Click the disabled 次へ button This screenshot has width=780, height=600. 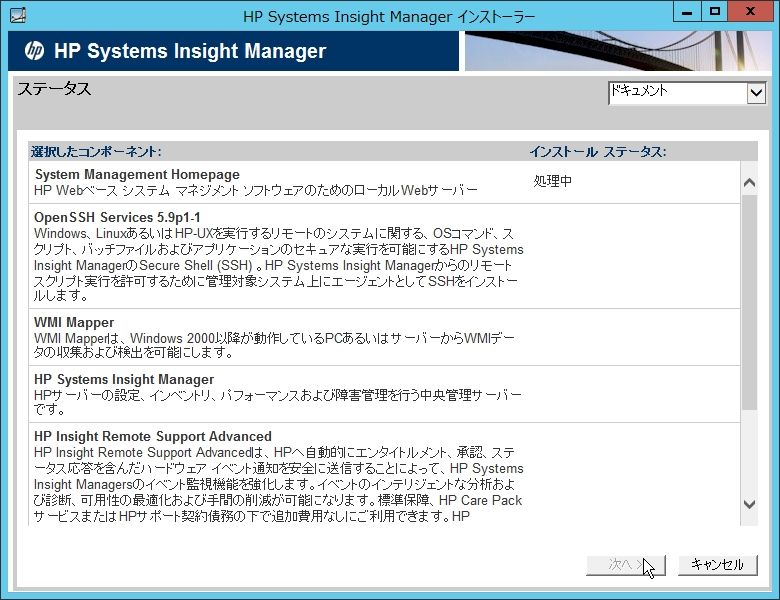pos(626,565)
